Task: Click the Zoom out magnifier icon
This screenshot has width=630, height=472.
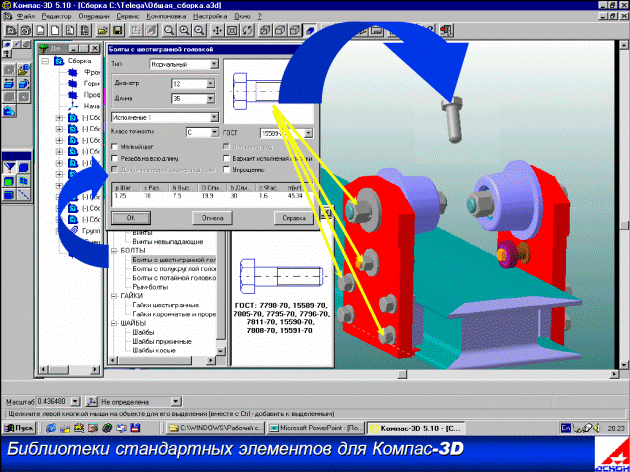Action: pyautogui.click(x=199, y=30)
